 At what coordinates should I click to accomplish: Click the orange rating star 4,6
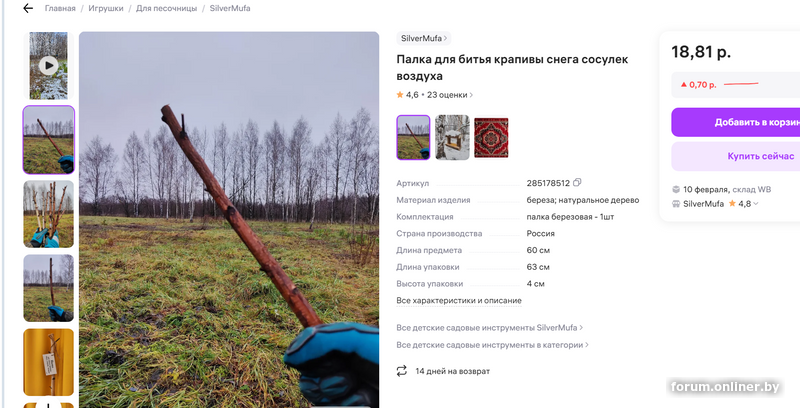coord(400,95)
